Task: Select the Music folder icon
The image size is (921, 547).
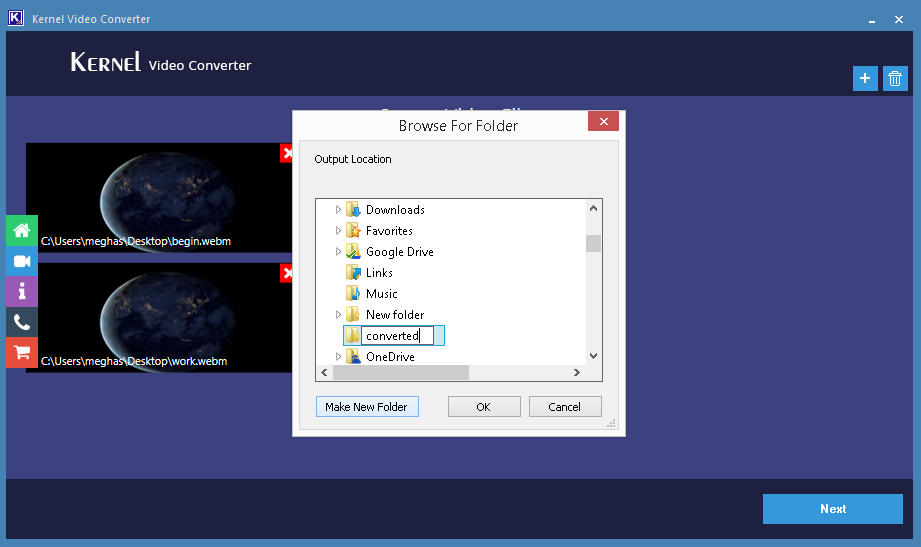Action: click(x=353, y=293)
